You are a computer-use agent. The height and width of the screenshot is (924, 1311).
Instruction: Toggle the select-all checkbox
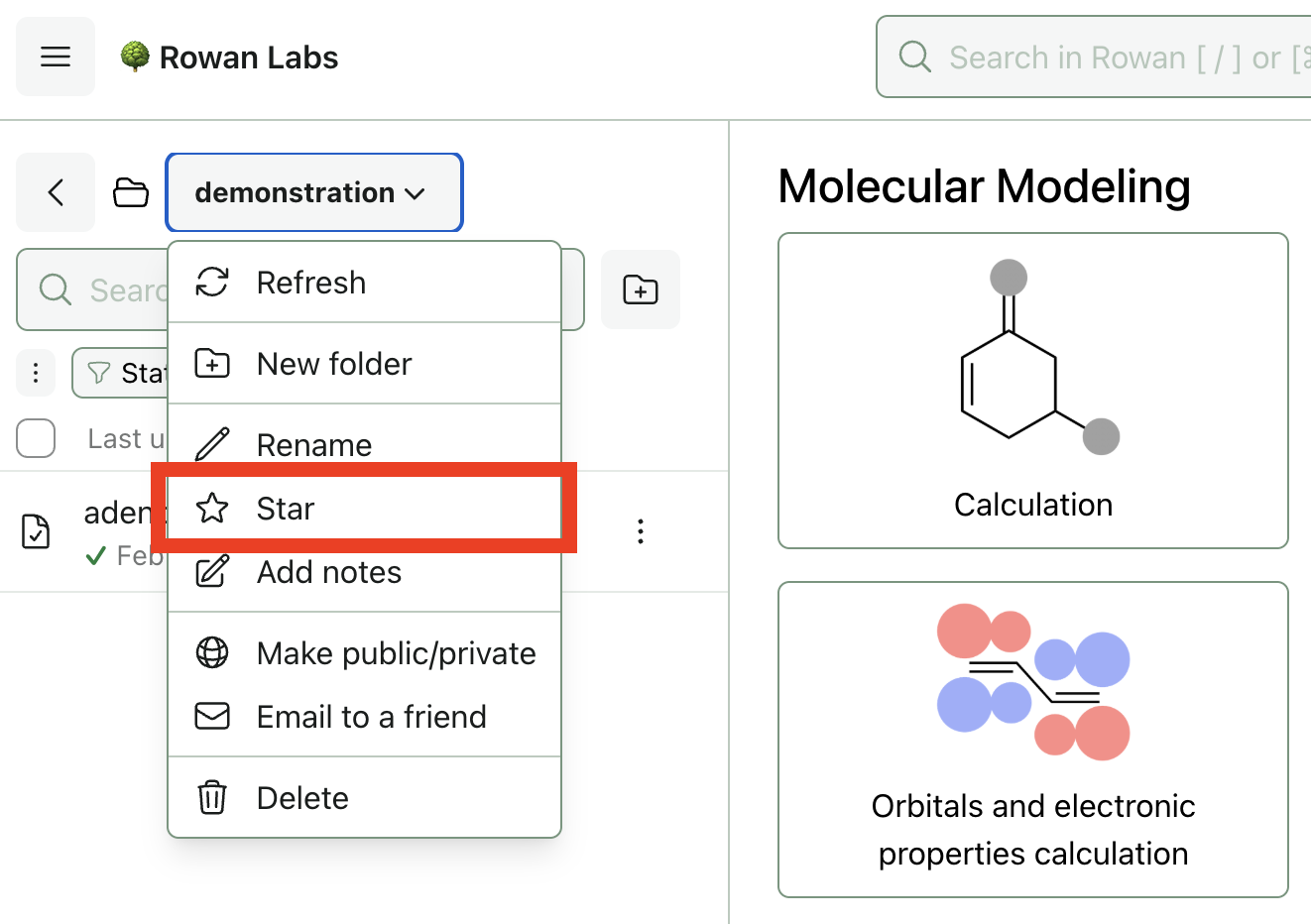click(36, 438)
